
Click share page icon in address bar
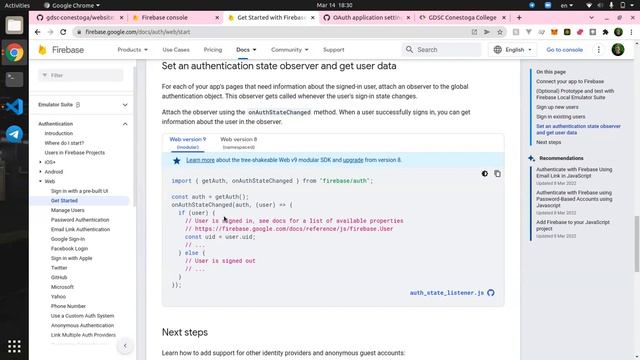474,32
